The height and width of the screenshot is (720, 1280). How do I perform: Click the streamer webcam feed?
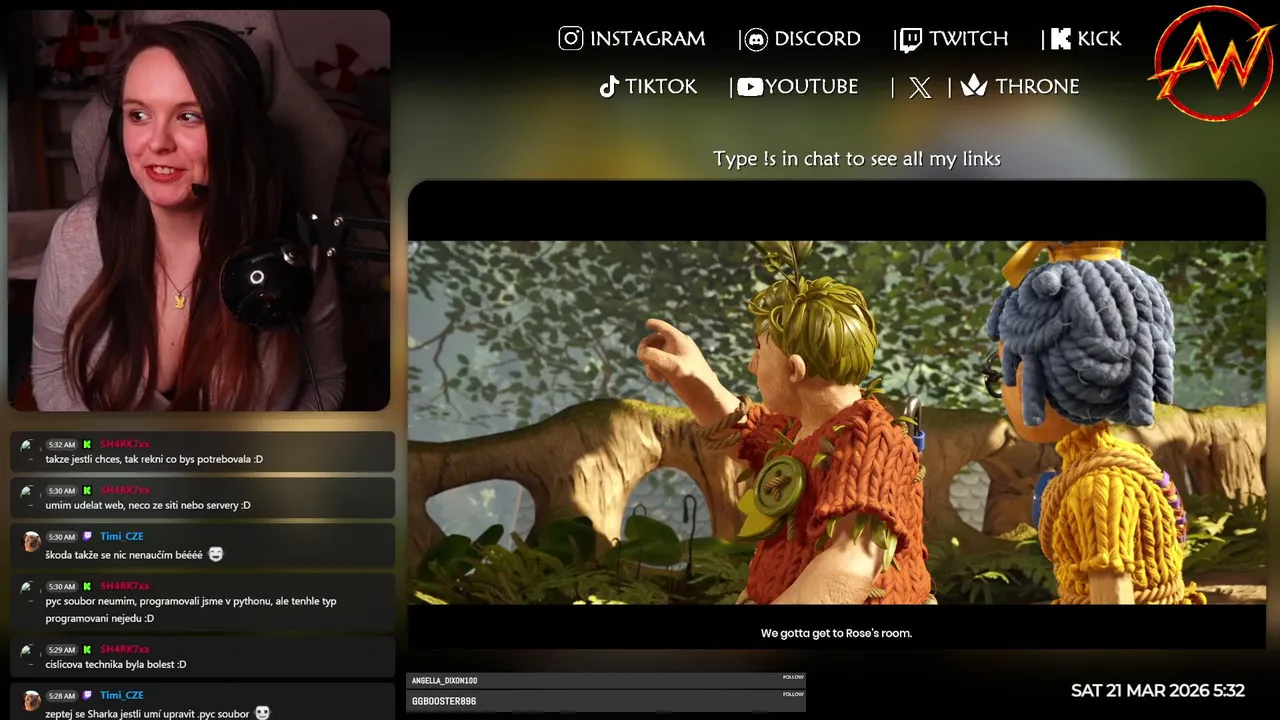coord(199,210)
